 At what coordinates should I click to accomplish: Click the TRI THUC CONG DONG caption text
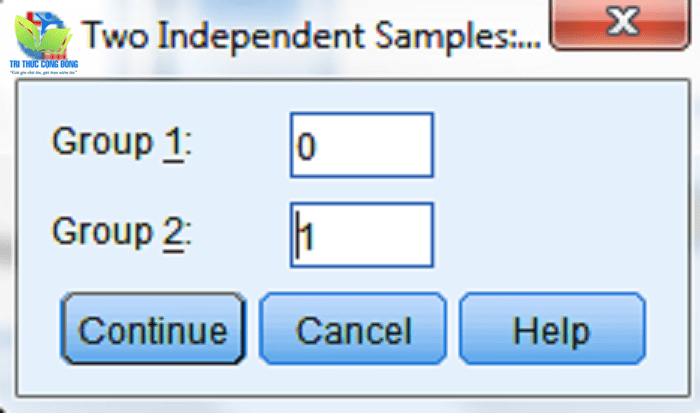44,64
